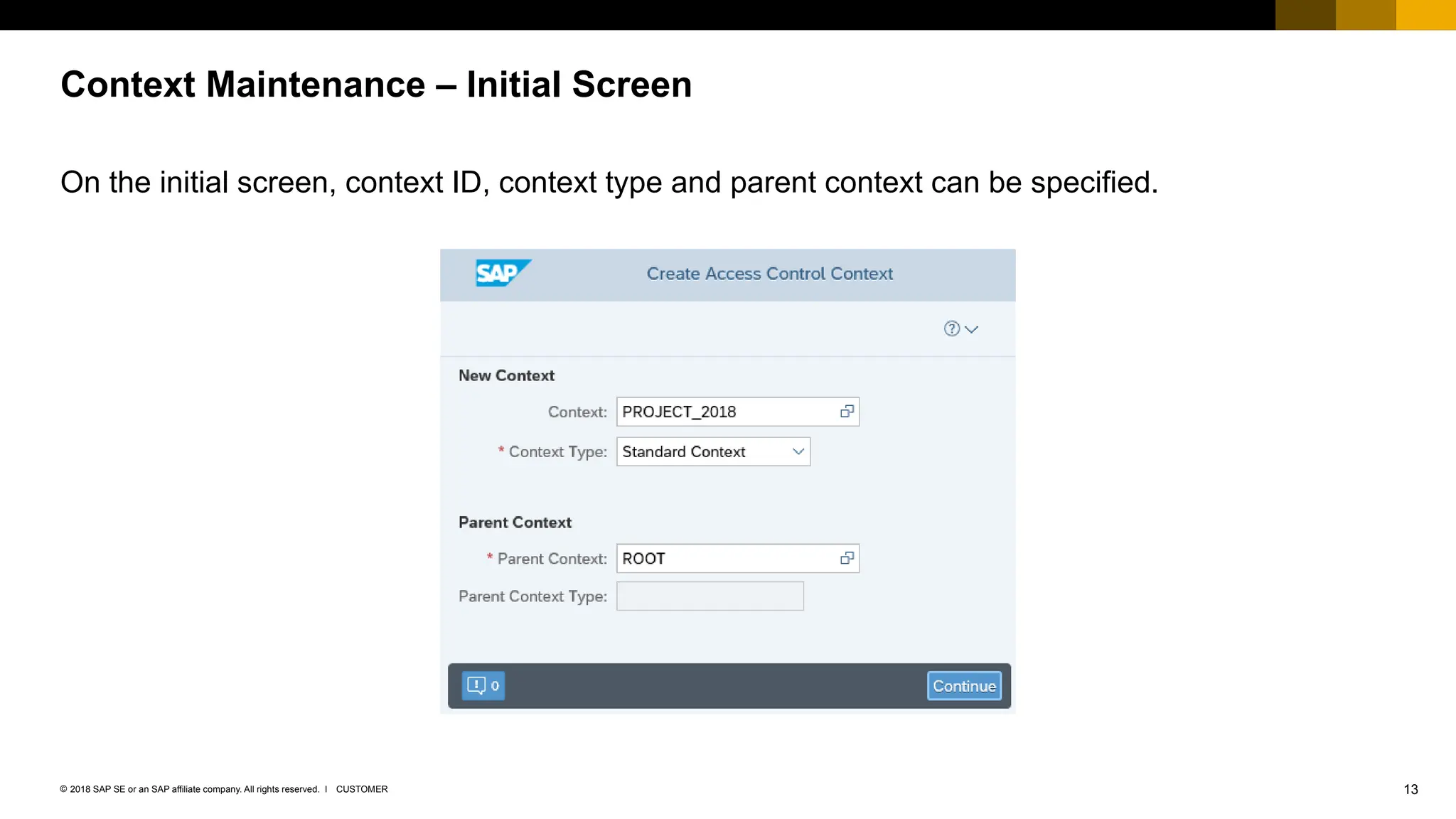The height and width of the screenshot is (819, 1456).
Task: Click the Context Type label
Action: tap(557, 452)
